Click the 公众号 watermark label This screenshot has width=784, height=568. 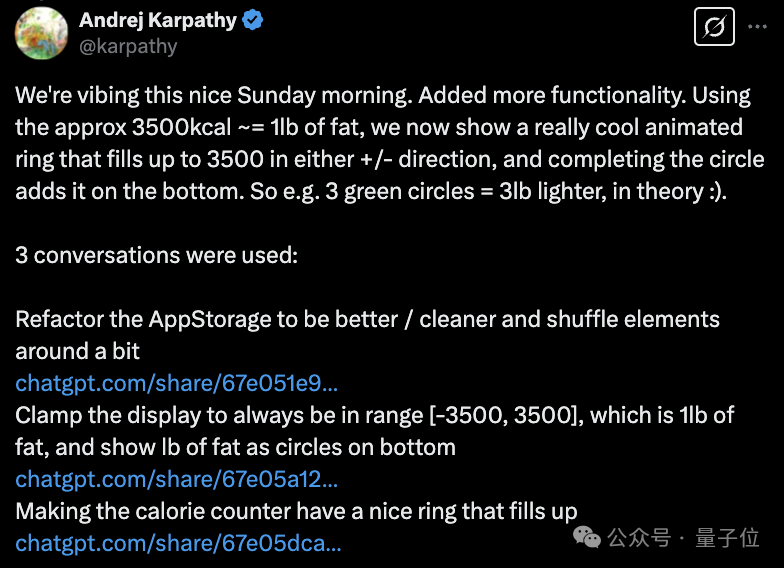pos(640,538)
